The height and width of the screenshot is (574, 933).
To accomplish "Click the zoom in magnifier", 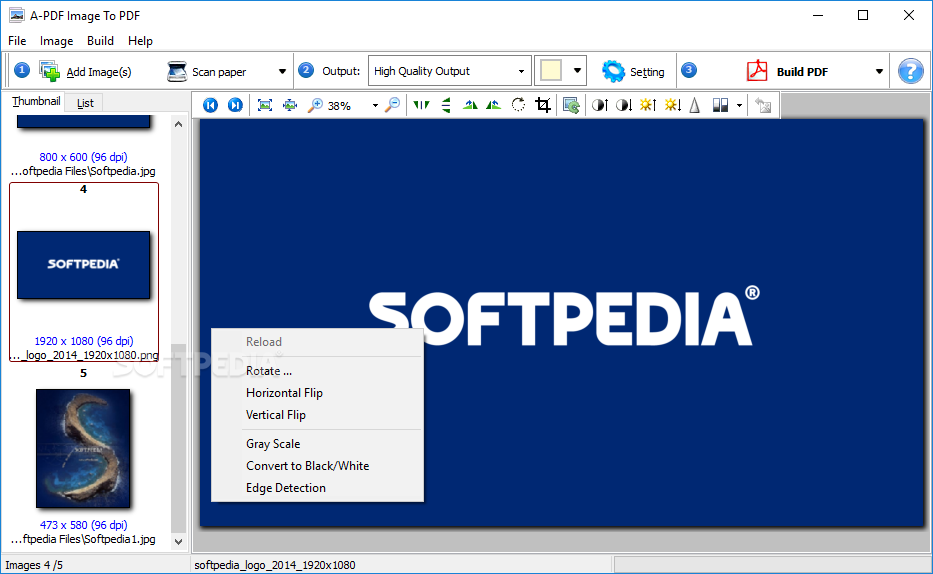I will pos(315,105).
